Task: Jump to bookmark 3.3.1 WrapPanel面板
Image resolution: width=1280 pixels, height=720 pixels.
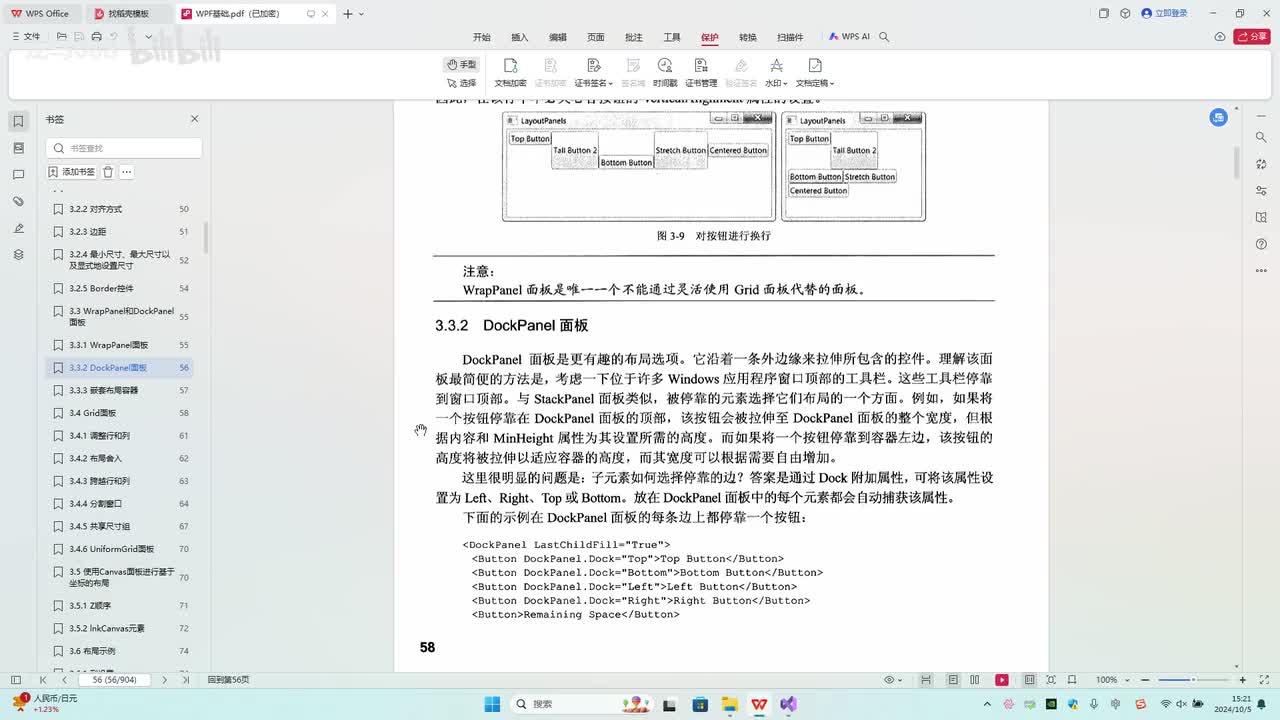Action: tap(120, 345)
